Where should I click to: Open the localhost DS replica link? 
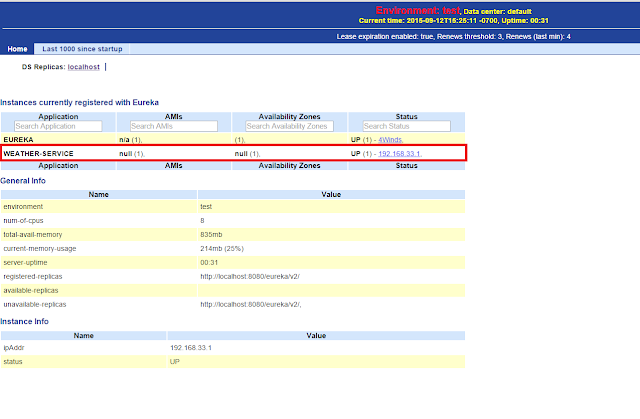(x=84, y=67)
